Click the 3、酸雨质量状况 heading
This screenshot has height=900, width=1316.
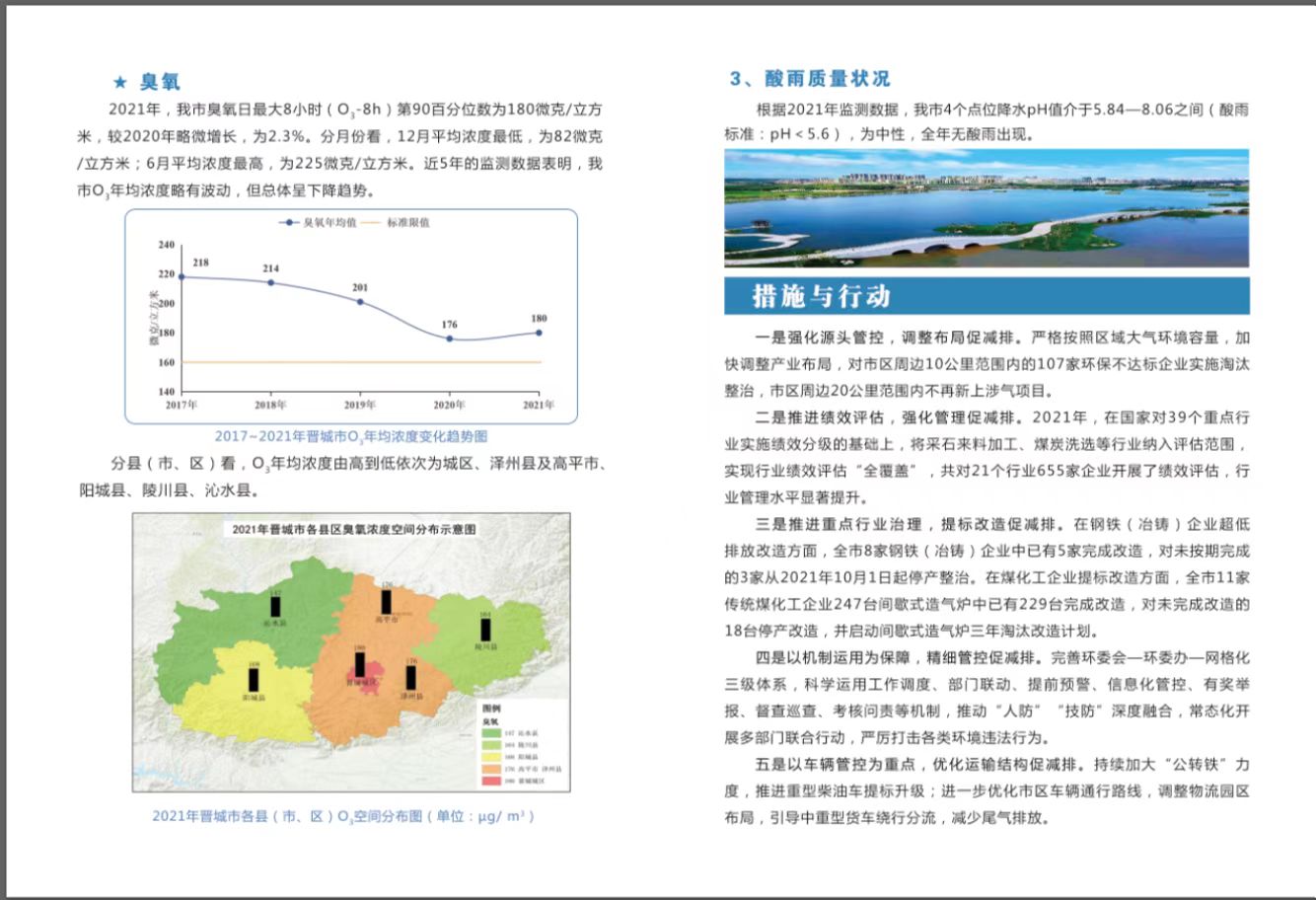[810, 78]
